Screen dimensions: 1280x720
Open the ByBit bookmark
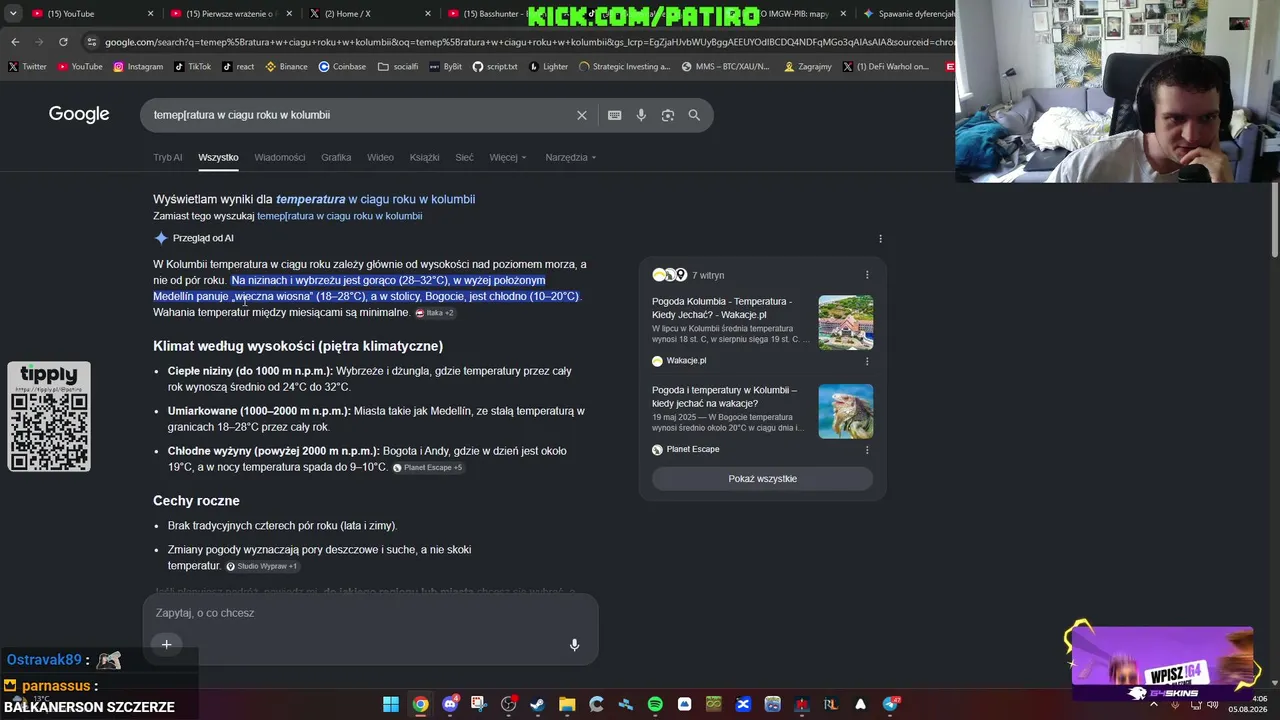pyautogui.click(x=445, y=67)
